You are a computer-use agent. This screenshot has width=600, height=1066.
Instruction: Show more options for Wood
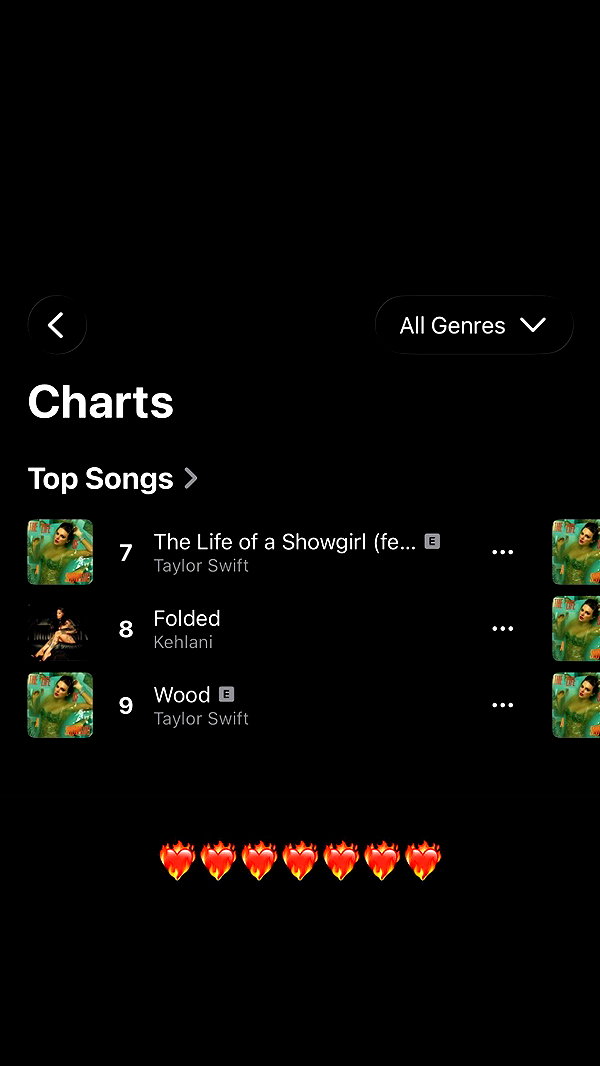[x=502, y=705]
